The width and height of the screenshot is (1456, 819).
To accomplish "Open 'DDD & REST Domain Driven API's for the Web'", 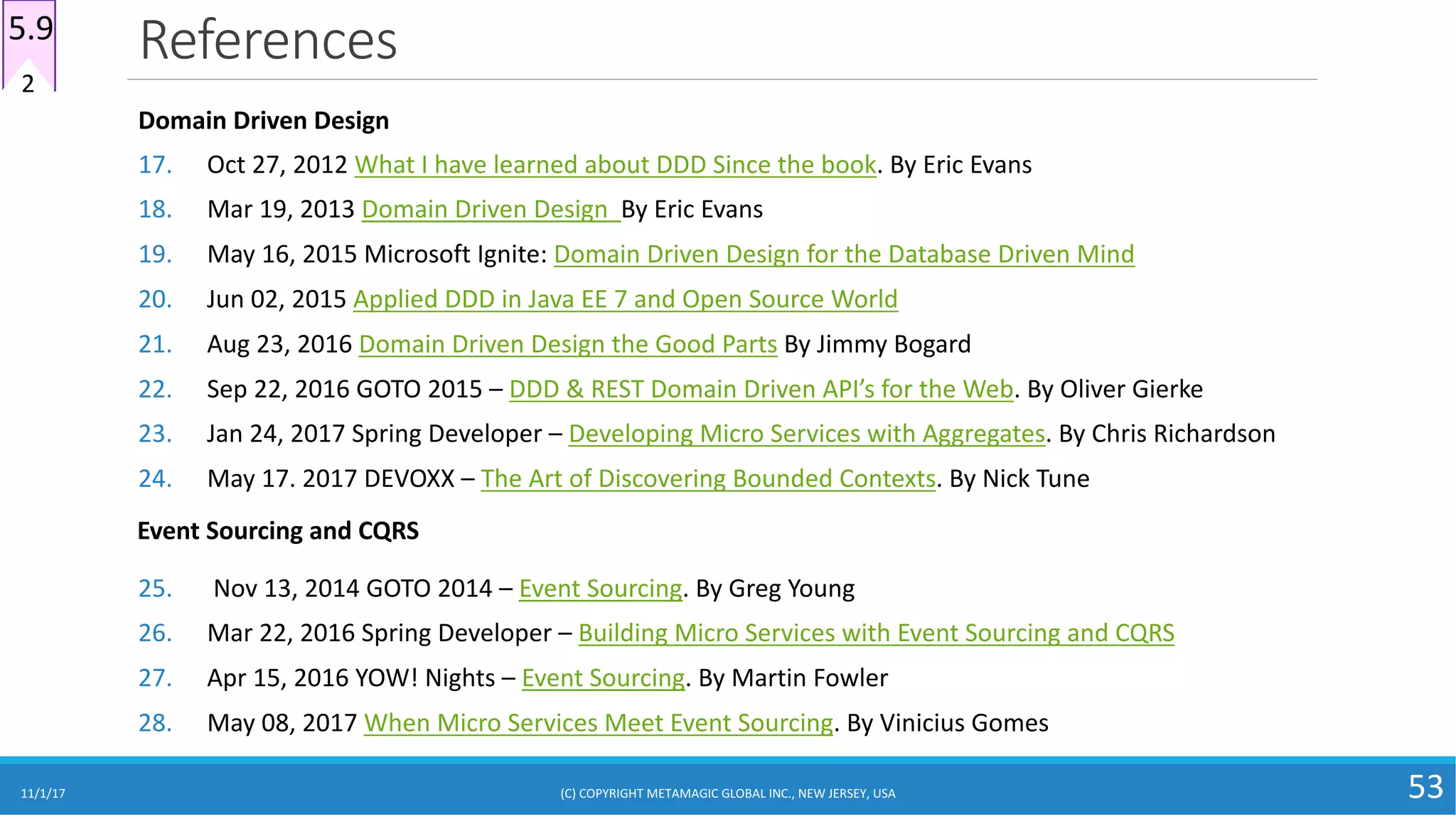I will [x=761, y=390].
